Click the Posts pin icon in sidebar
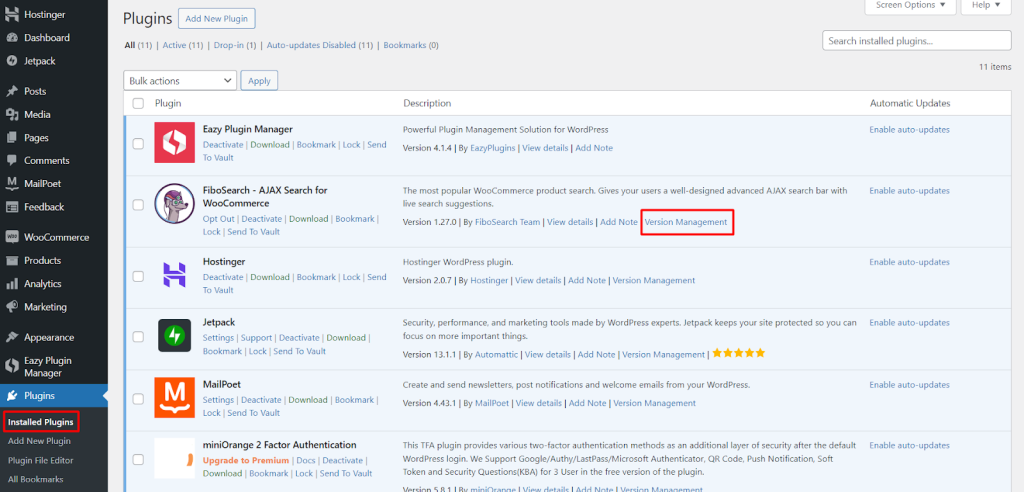Image resolution: width=1024 pixels, height=492 pixels. (11, 91)
